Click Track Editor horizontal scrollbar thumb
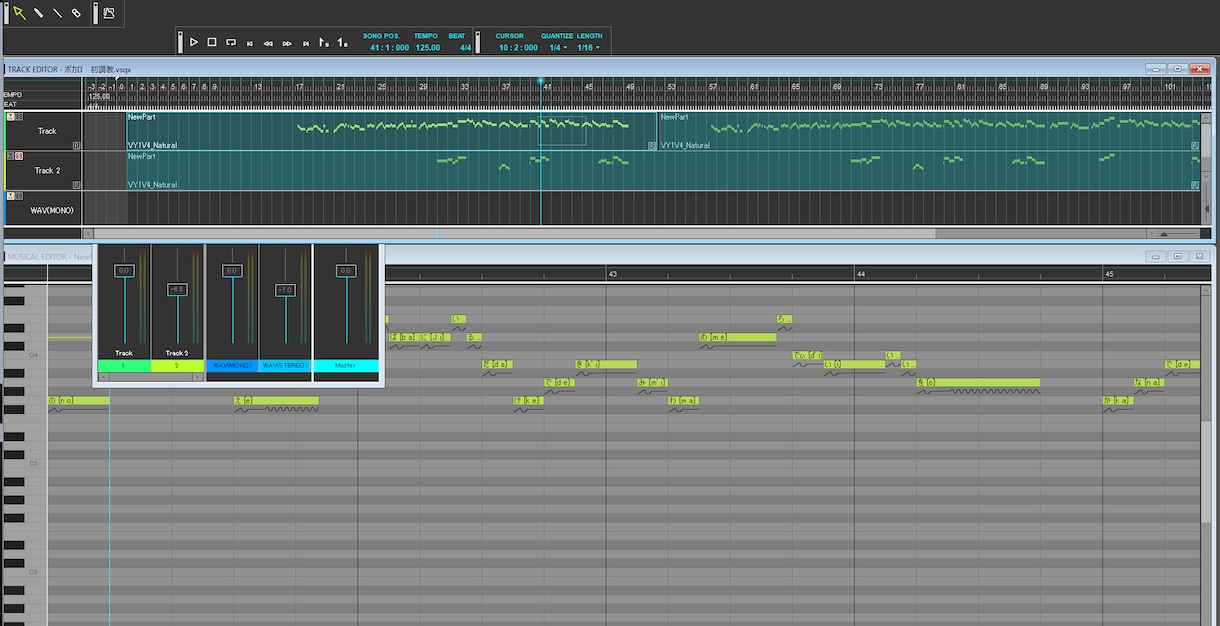This screenshot has width=1220, height=626. [x=515, y=233]
